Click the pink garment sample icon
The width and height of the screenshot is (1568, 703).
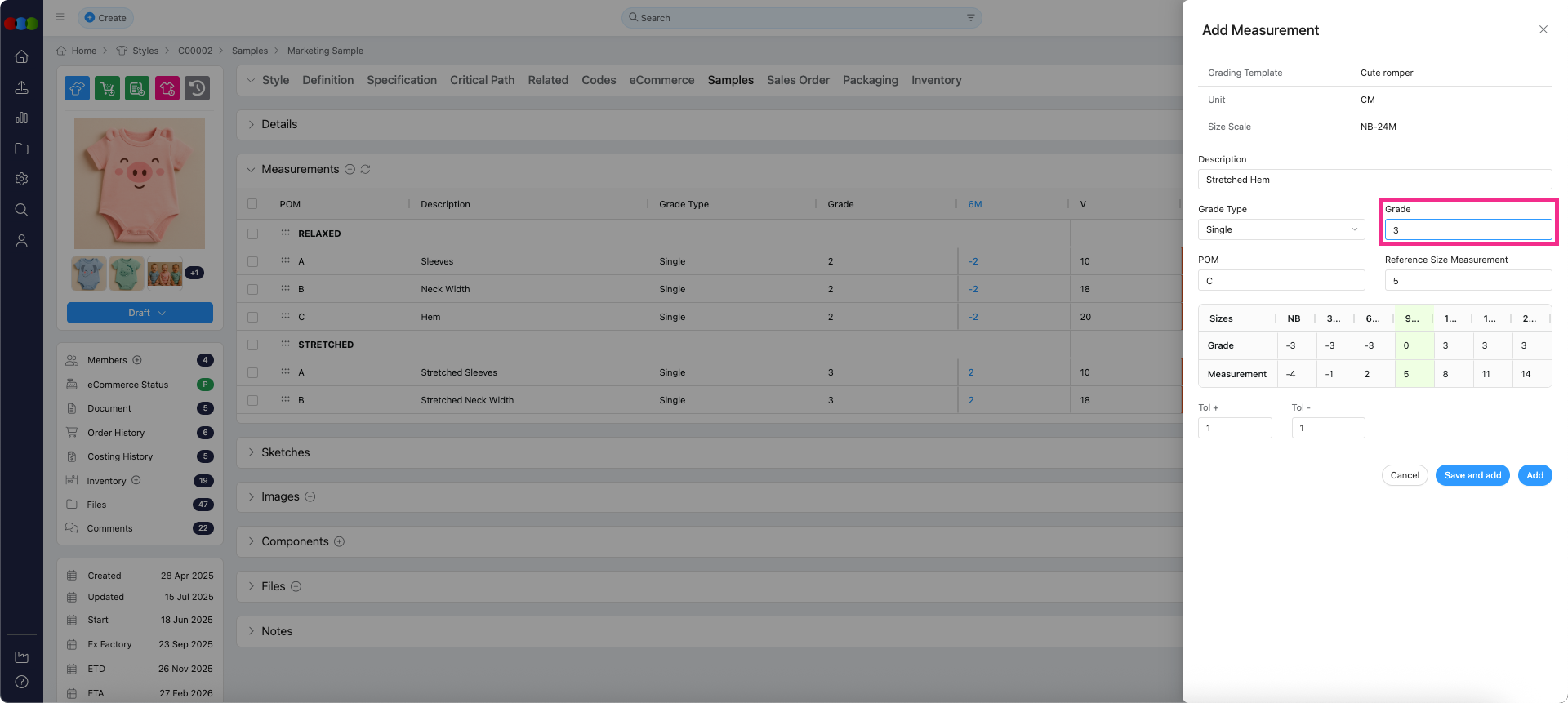coord(167,88)
